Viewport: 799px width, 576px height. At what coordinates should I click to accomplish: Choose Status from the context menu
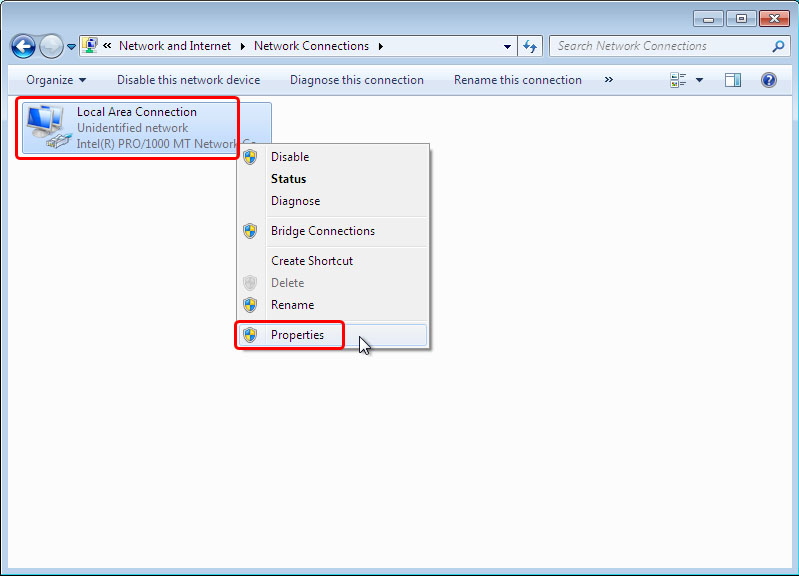tap(332, 179)
